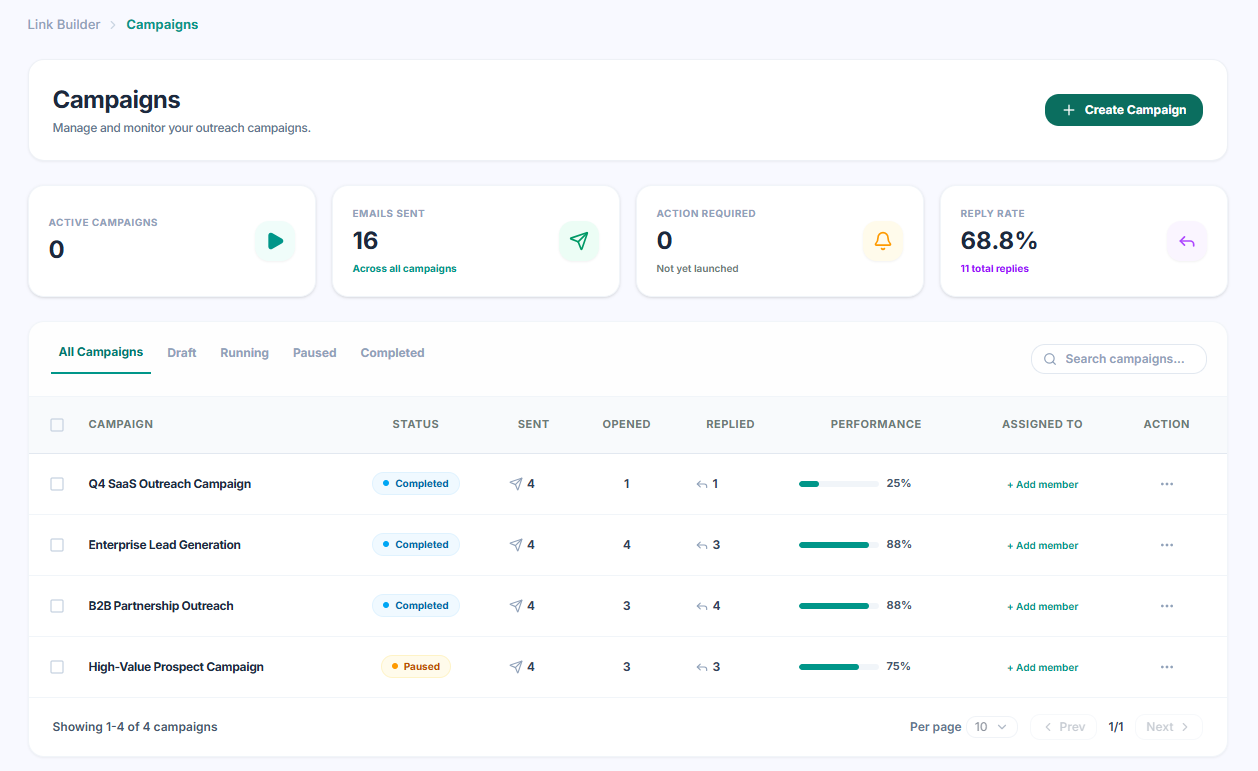Click reply icon in High-Value Prospect row
1258x771 pixels.
[702, 667]
